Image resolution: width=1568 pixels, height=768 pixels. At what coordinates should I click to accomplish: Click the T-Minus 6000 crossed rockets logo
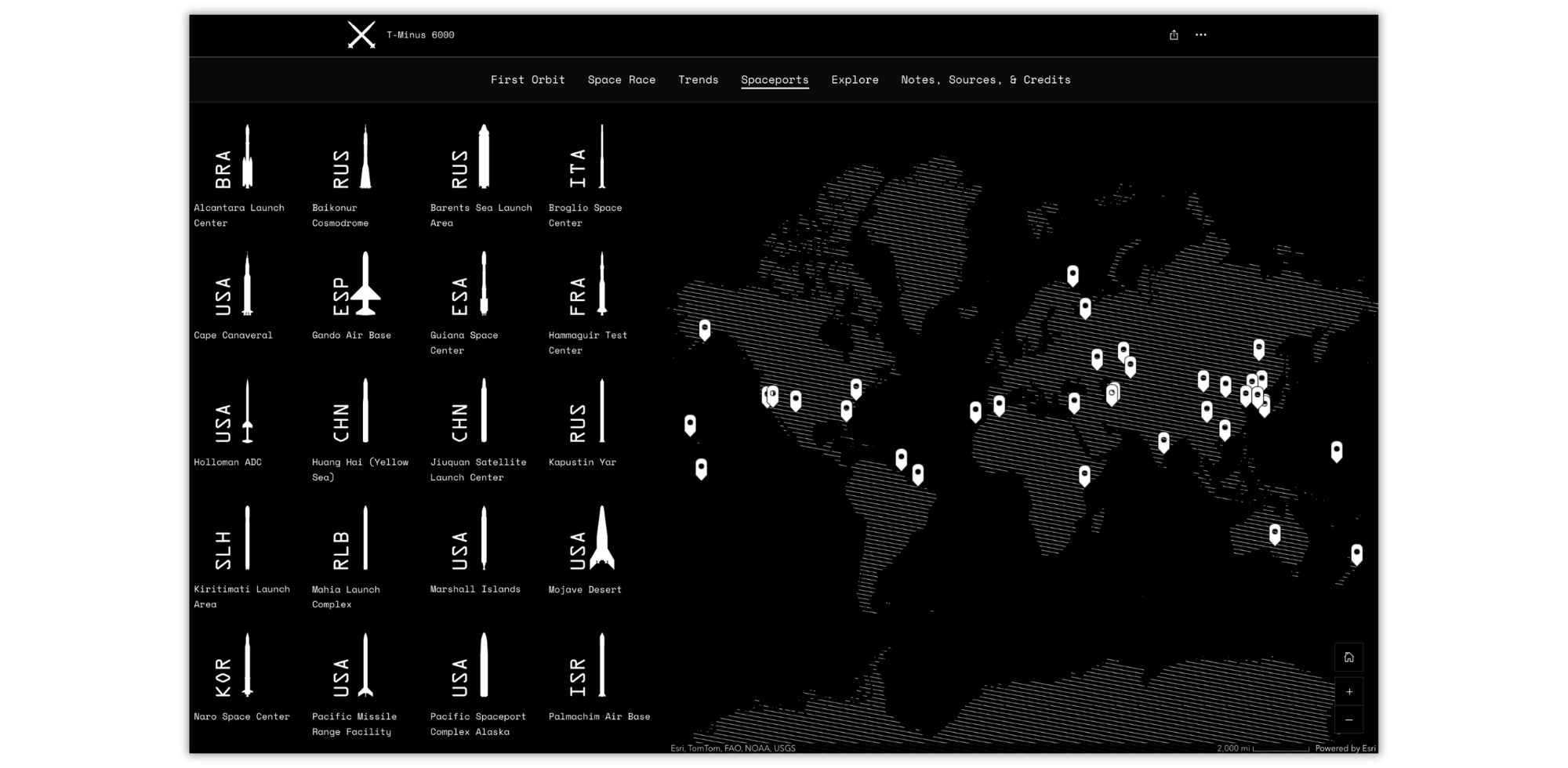(361, 35)
